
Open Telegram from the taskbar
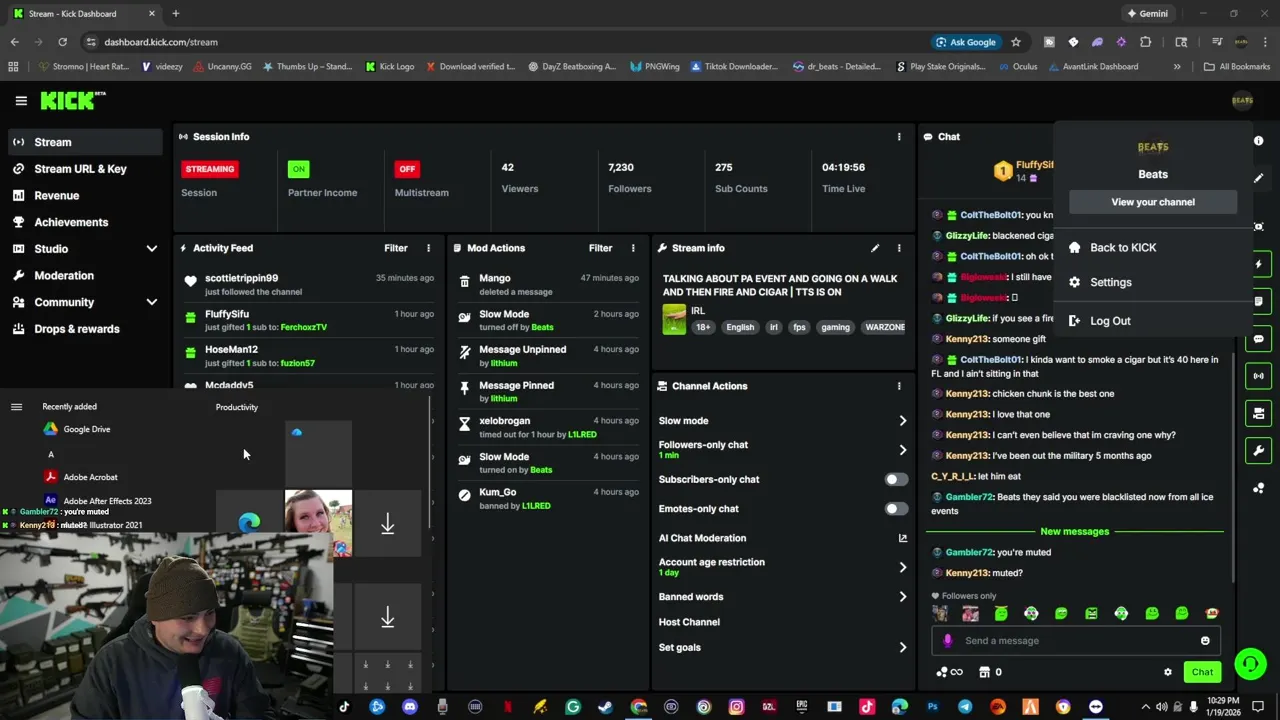[x=965, y=707]
